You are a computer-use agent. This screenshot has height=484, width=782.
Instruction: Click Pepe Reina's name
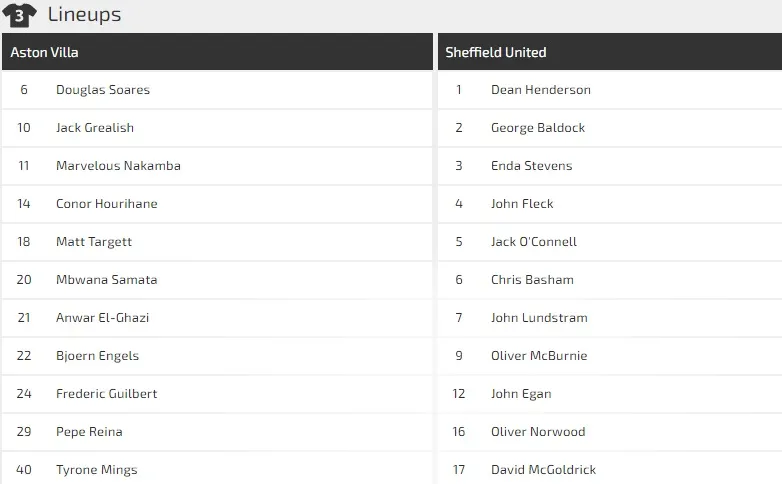89,432
